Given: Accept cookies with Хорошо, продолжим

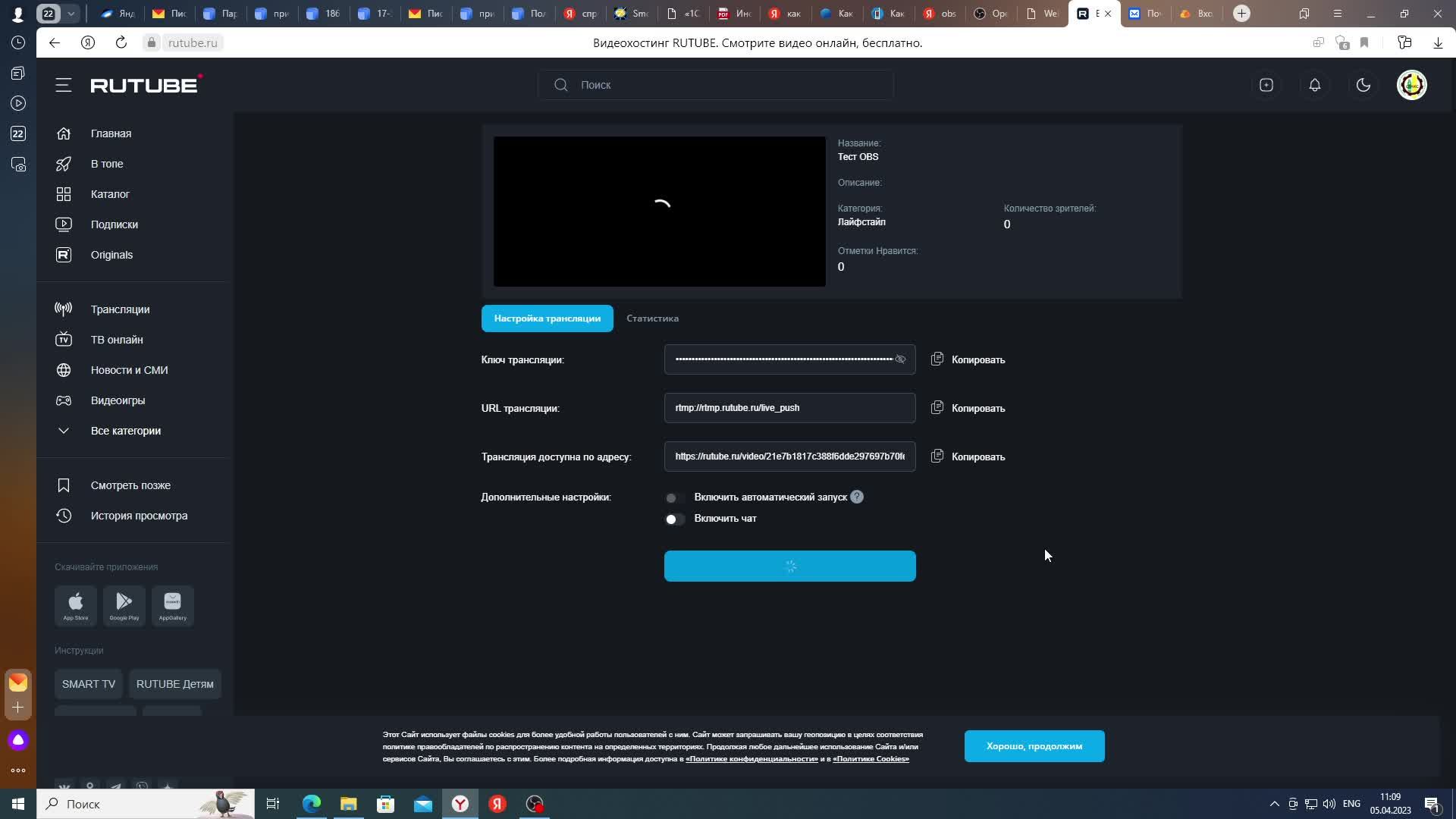Looking at the screenshot, I should pyautogui.click(x=1034, y=746).
